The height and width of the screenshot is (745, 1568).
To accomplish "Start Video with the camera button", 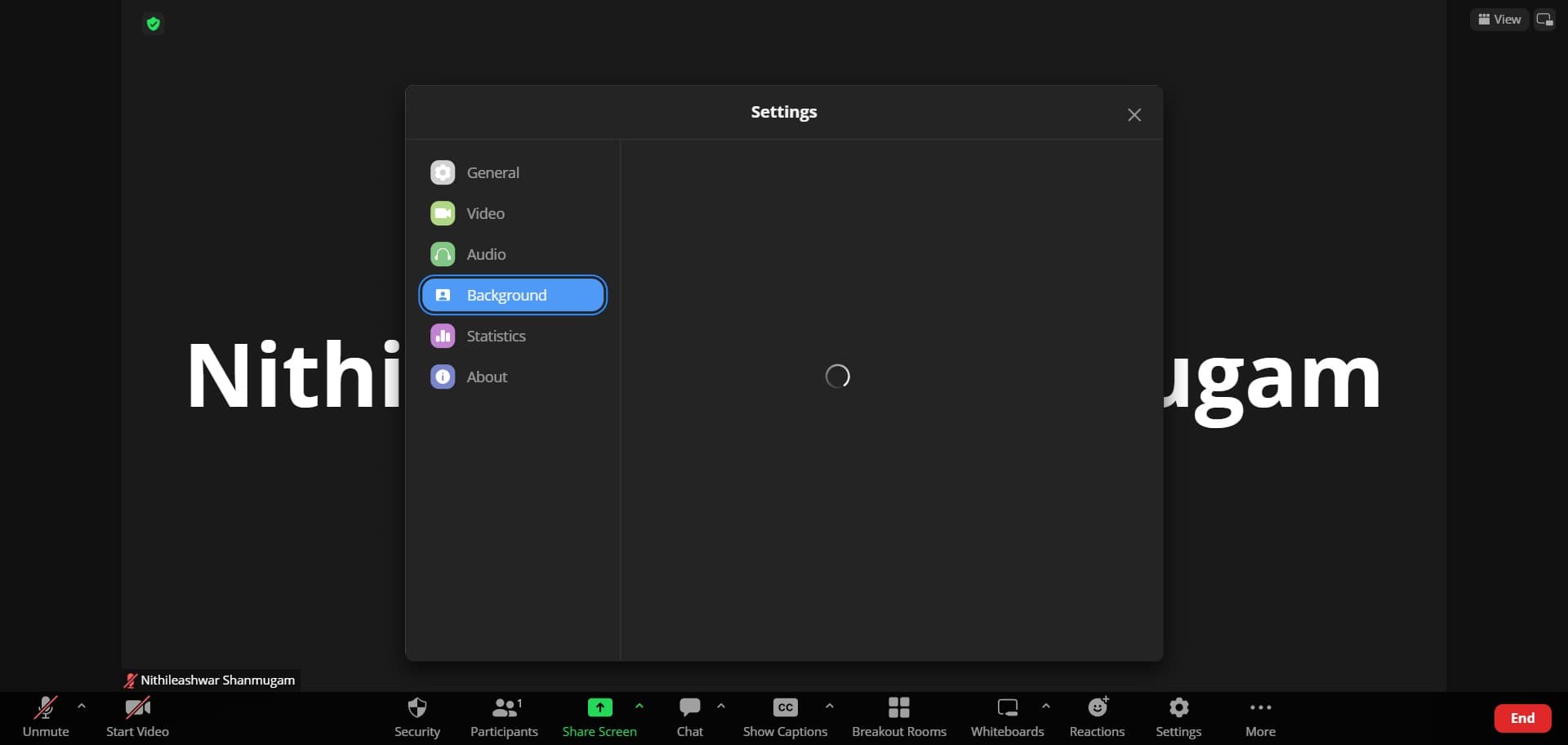I will [137, 708].
